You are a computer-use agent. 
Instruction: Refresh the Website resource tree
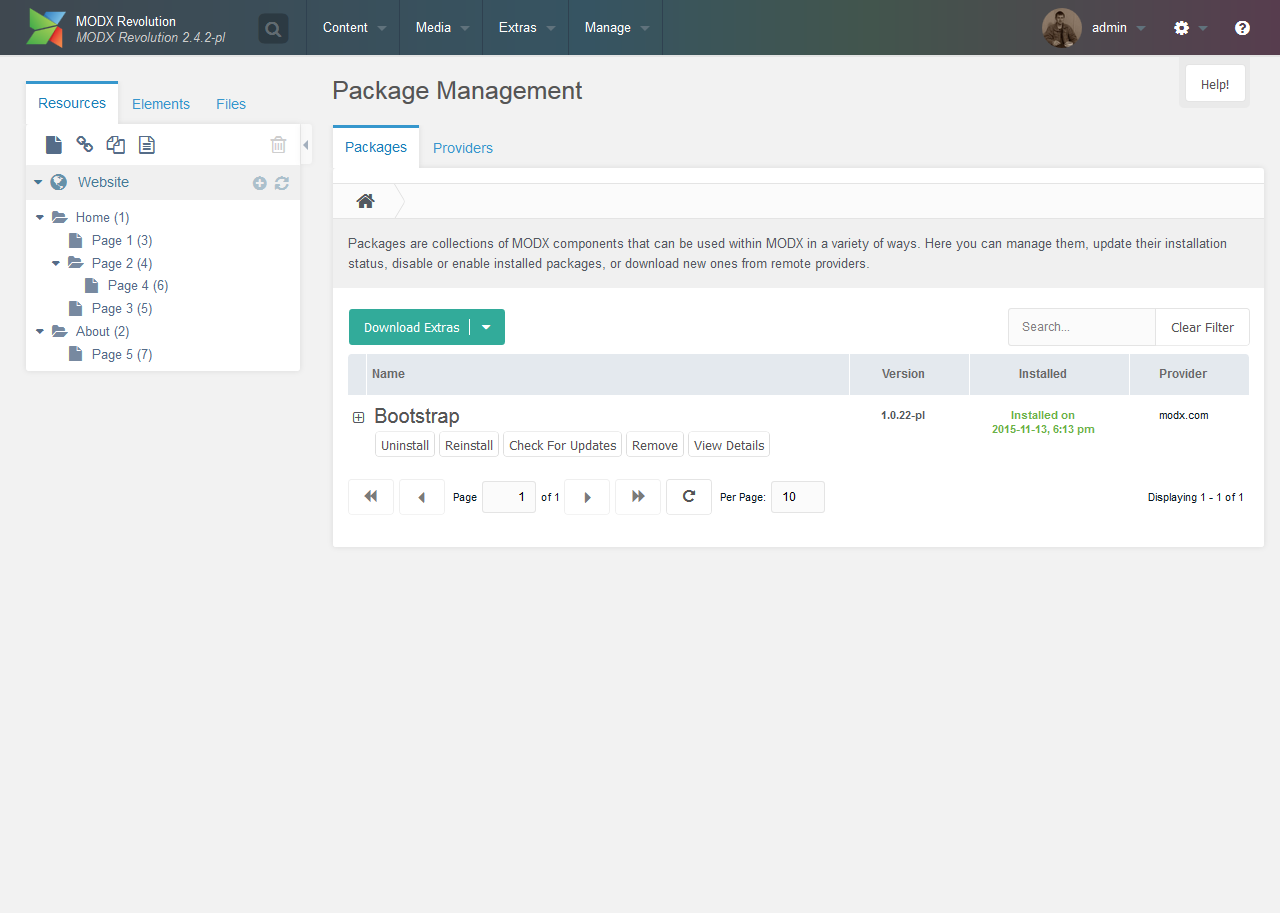point(282,183)
